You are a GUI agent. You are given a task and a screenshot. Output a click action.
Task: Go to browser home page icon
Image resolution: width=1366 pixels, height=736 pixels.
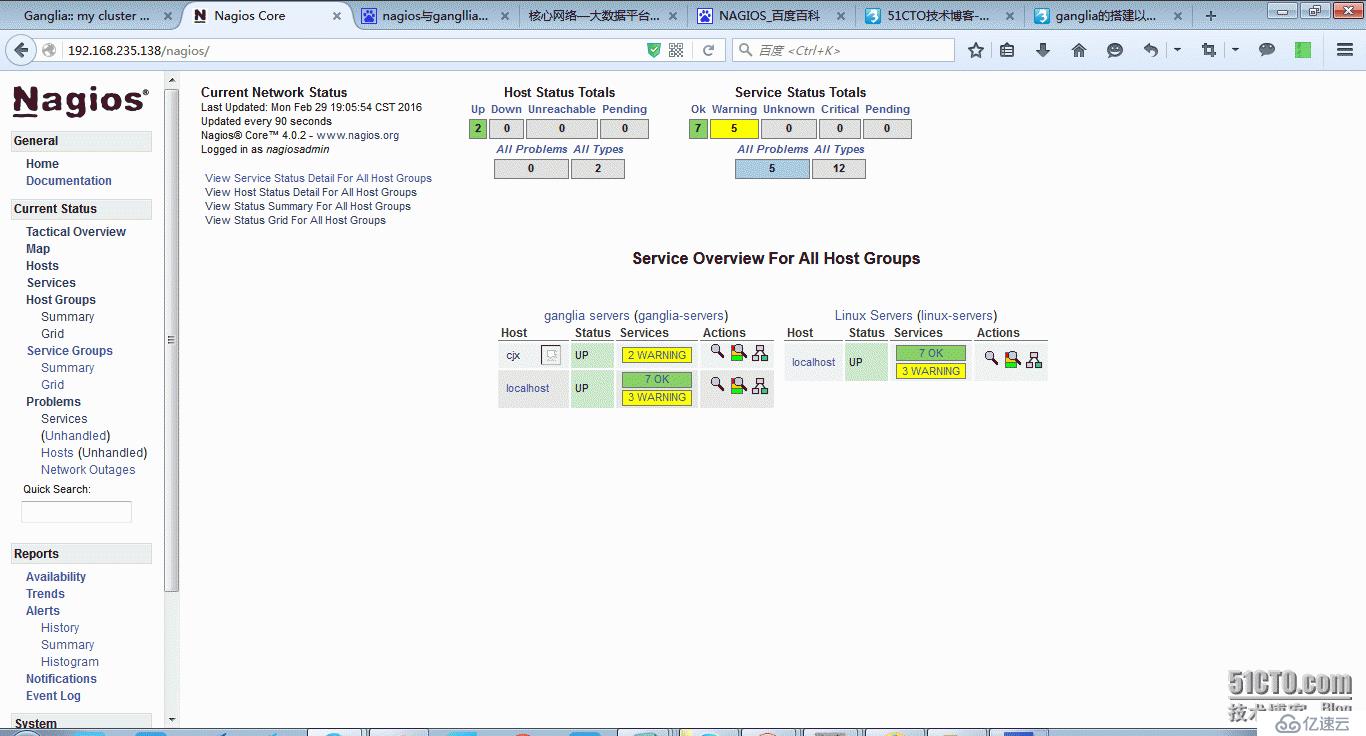(x=1079, y=50)
